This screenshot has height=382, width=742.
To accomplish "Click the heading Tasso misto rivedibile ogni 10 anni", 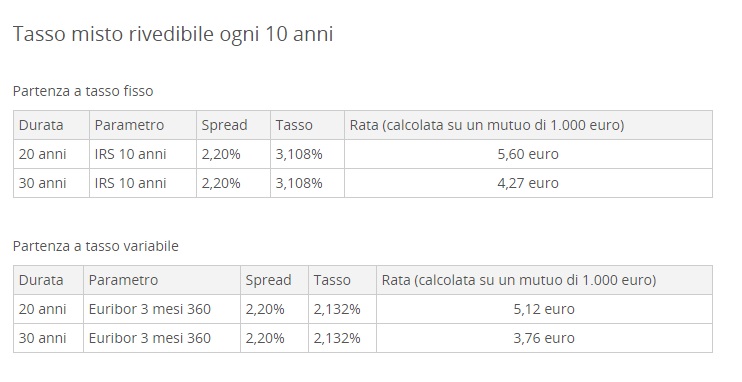I will point(173,35).
